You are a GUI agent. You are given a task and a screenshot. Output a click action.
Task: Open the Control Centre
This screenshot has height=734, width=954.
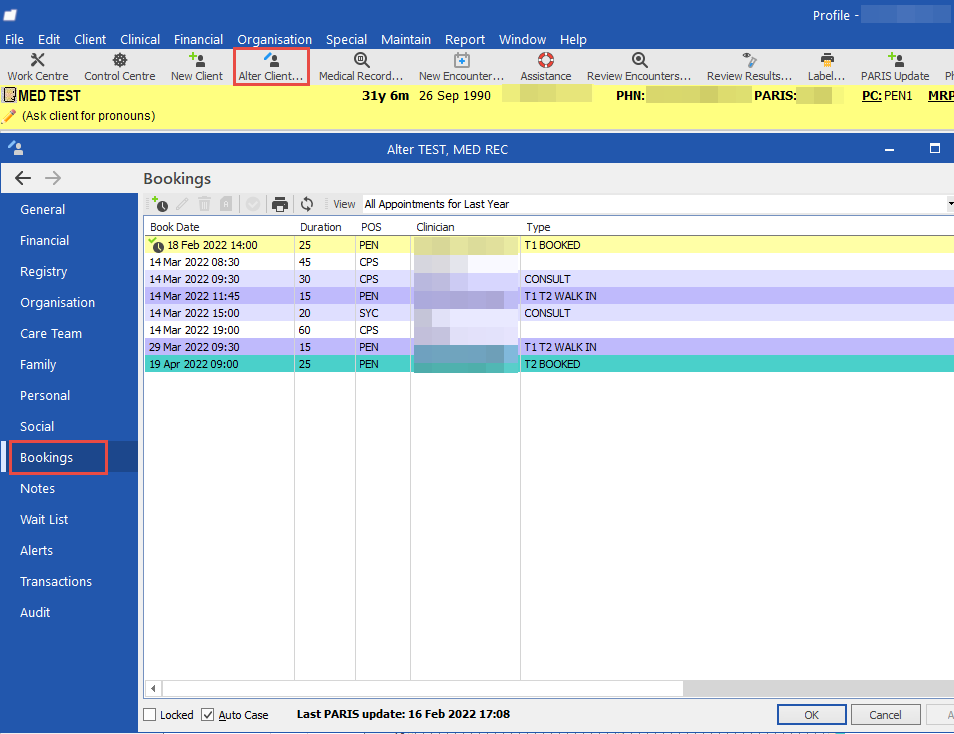119,66
